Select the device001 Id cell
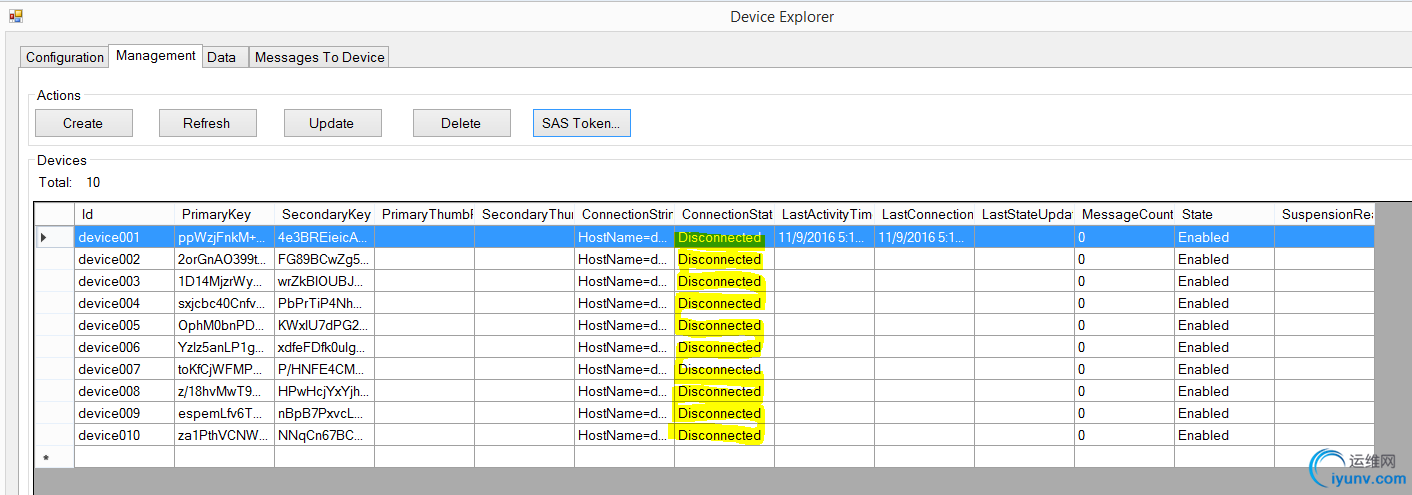Image resolution: width=1412 pixels, height=495 pixels. [124, 237]
